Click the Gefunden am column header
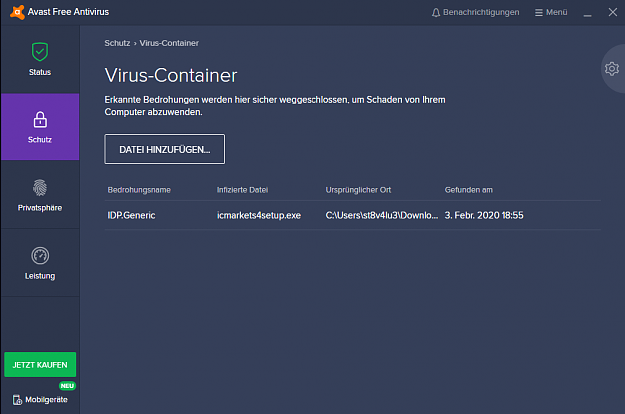This screenshot has height=414, width=625. tap(469, 190)
